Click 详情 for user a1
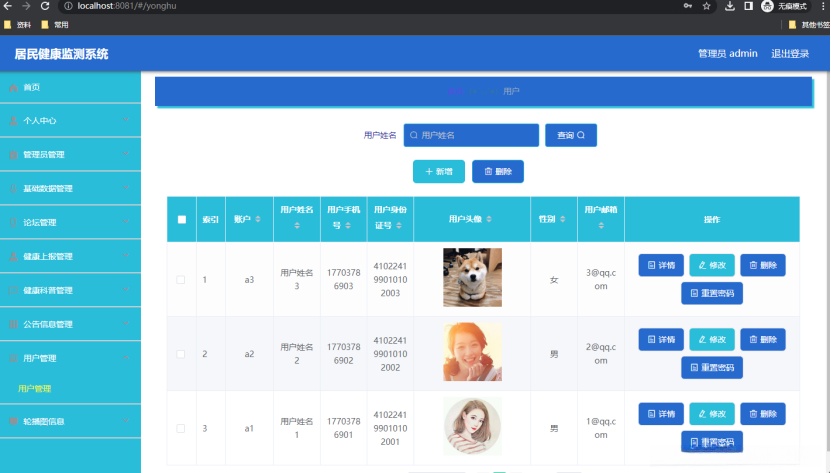The height and width of the screenshot is (473, 831). 661,414
